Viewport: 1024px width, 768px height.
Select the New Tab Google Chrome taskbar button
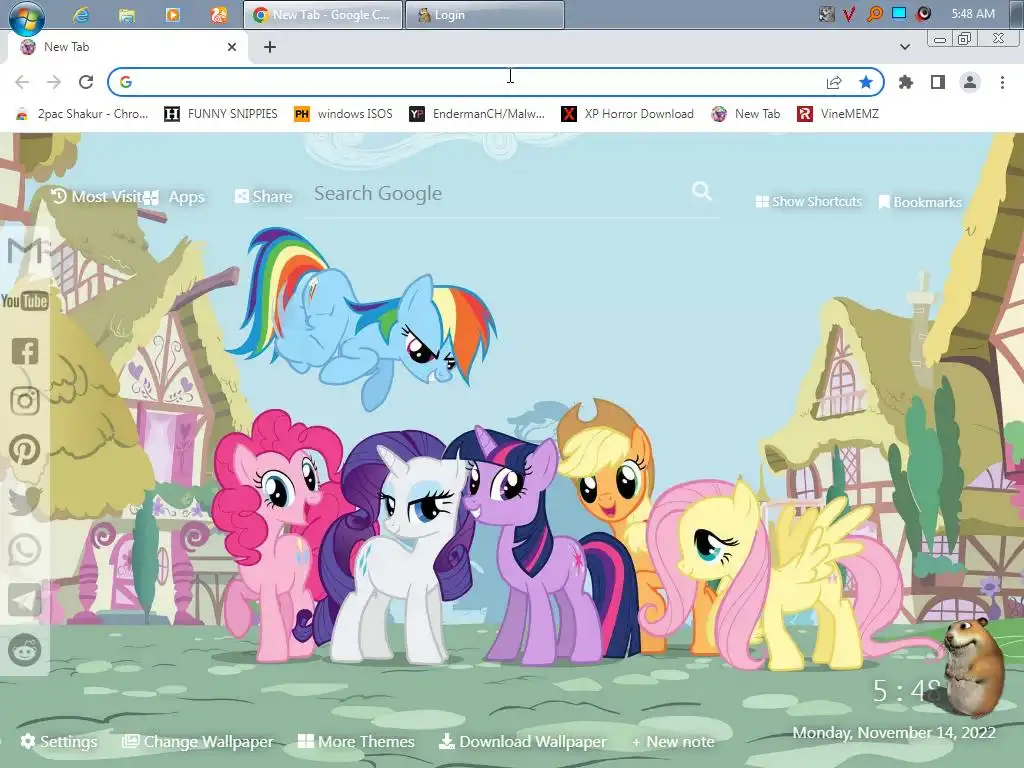coord(322,14)
